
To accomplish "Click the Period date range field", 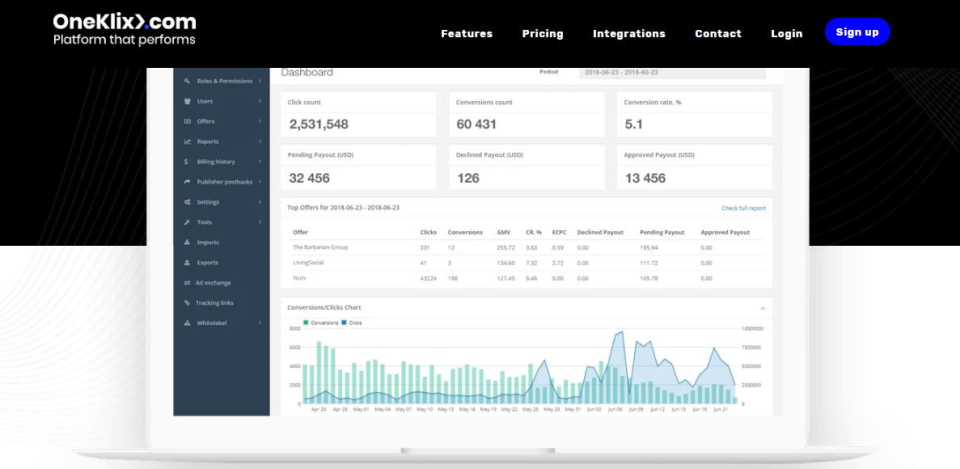I will (672, 72).
